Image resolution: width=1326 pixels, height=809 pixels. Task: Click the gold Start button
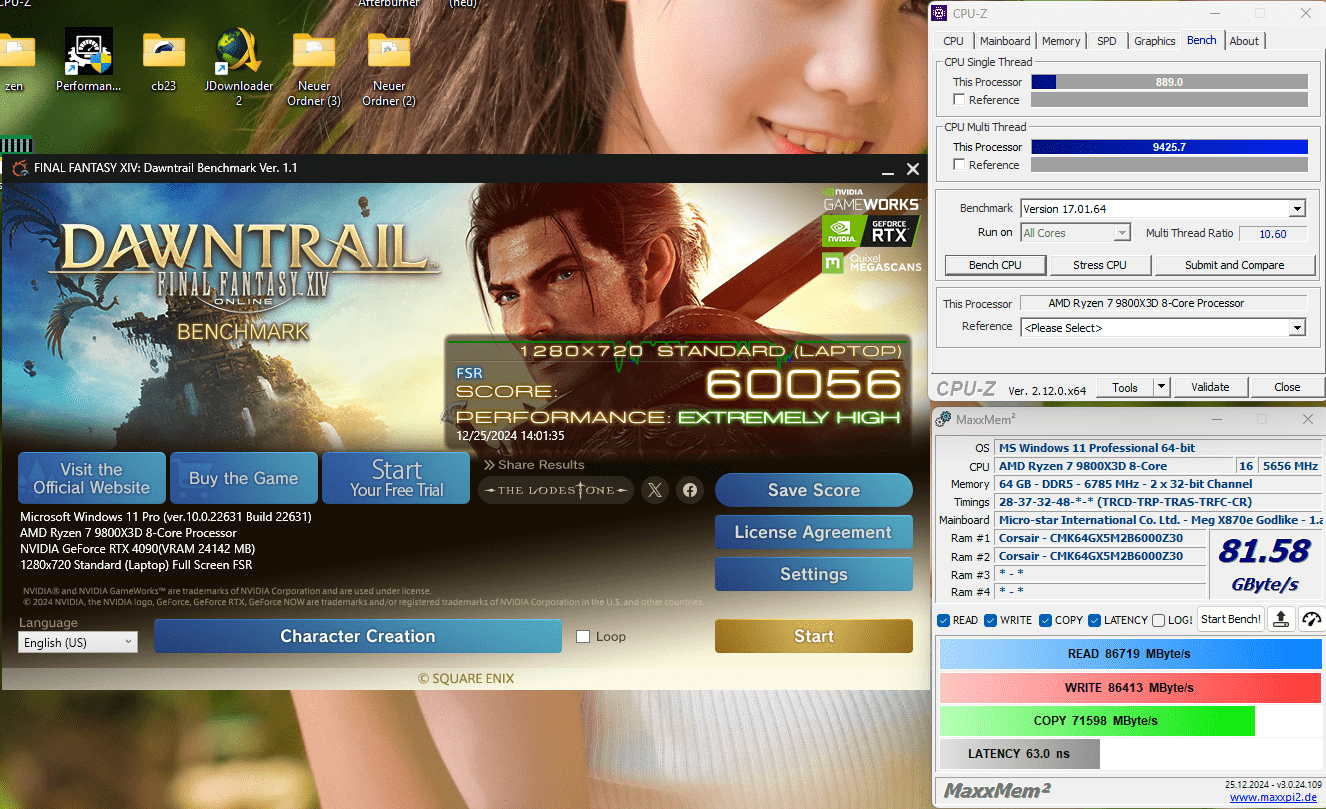click(x=814, y=636)
